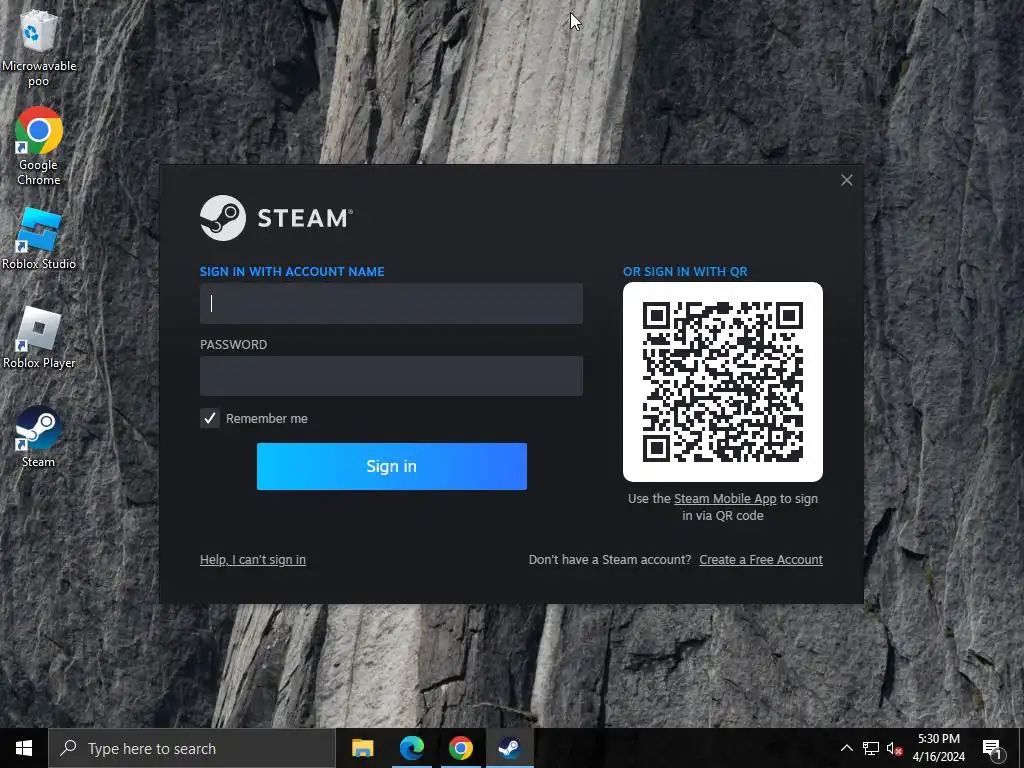Switch to Chrome in the taskbar
The height and width of the screenshot is (768, 1024).
pyautogui.click(x=460, y=748)
